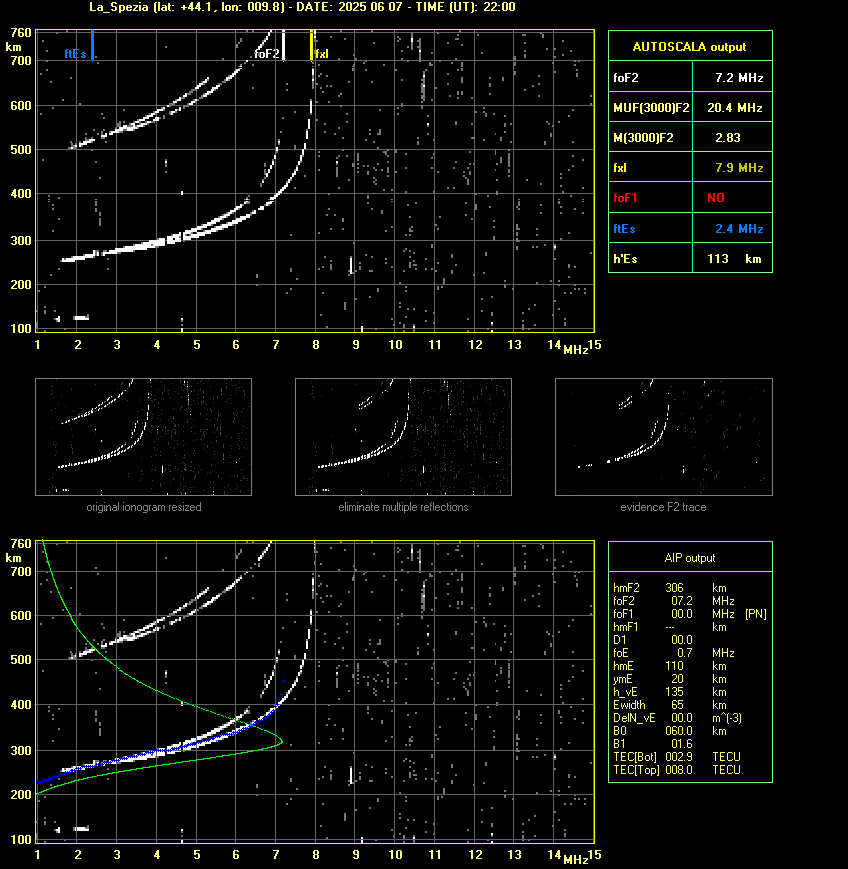The height and width of the screenshot is (869, 848).
Task: Click the white foF2 marker on the top ionogram
Action: [x=283, y=45]
